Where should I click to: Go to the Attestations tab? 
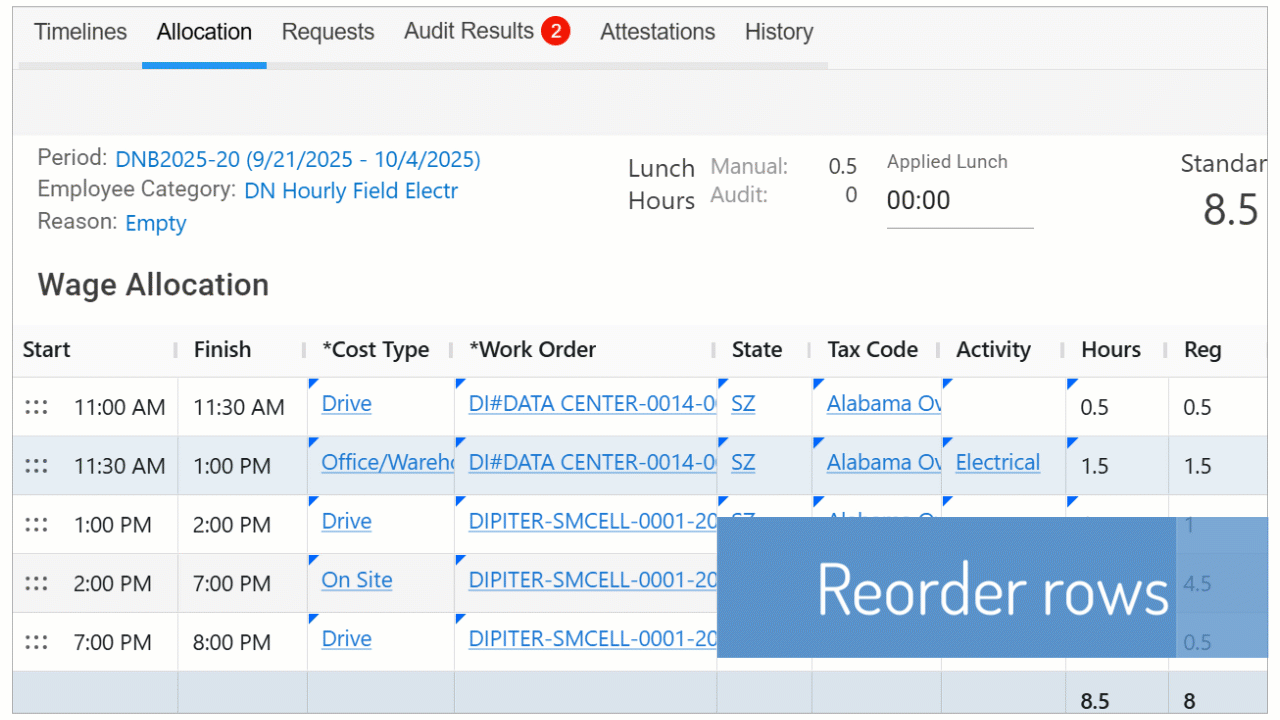[x=658, y=32]
